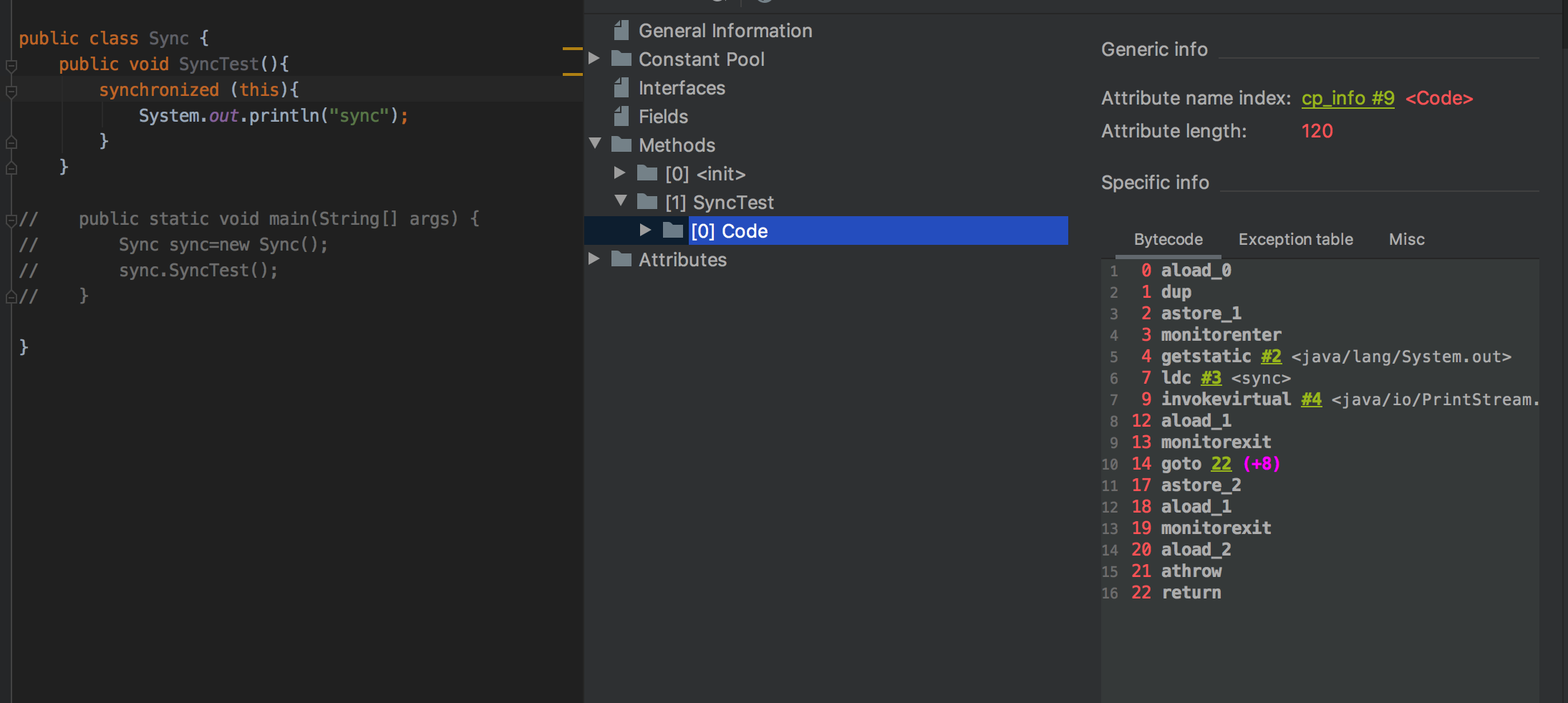Jump to goto target 22 link
Image resolution: width=1568 pixels, height=703 pixels.
(x=1221, y=464)
